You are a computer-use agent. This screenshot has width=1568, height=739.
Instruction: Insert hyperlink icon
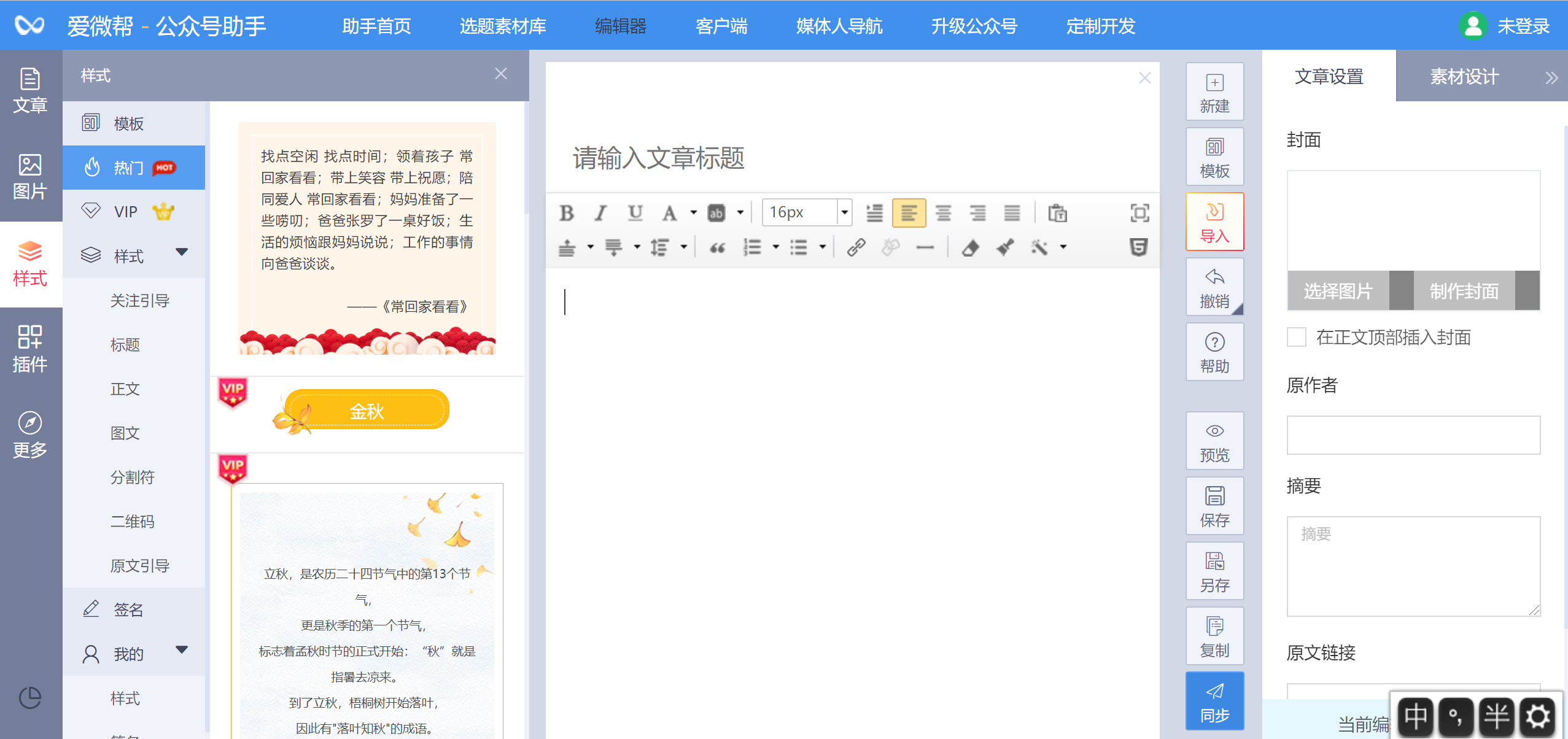pos(856,247)
